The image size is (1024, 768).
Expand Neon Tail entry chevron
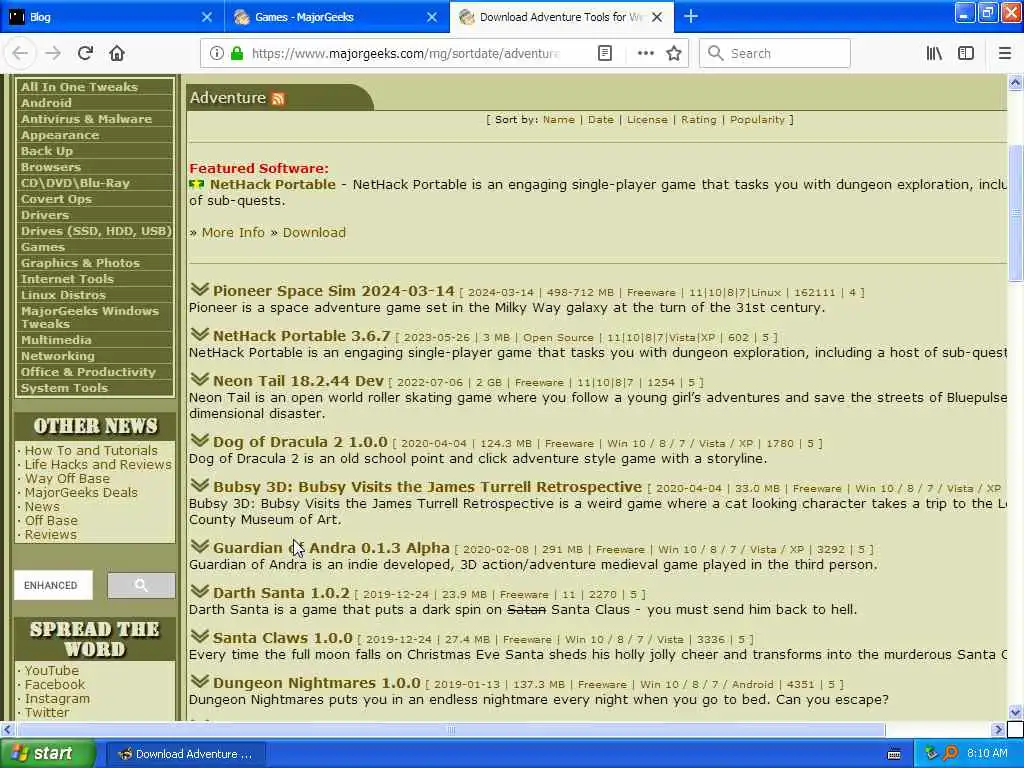(200, 379)
